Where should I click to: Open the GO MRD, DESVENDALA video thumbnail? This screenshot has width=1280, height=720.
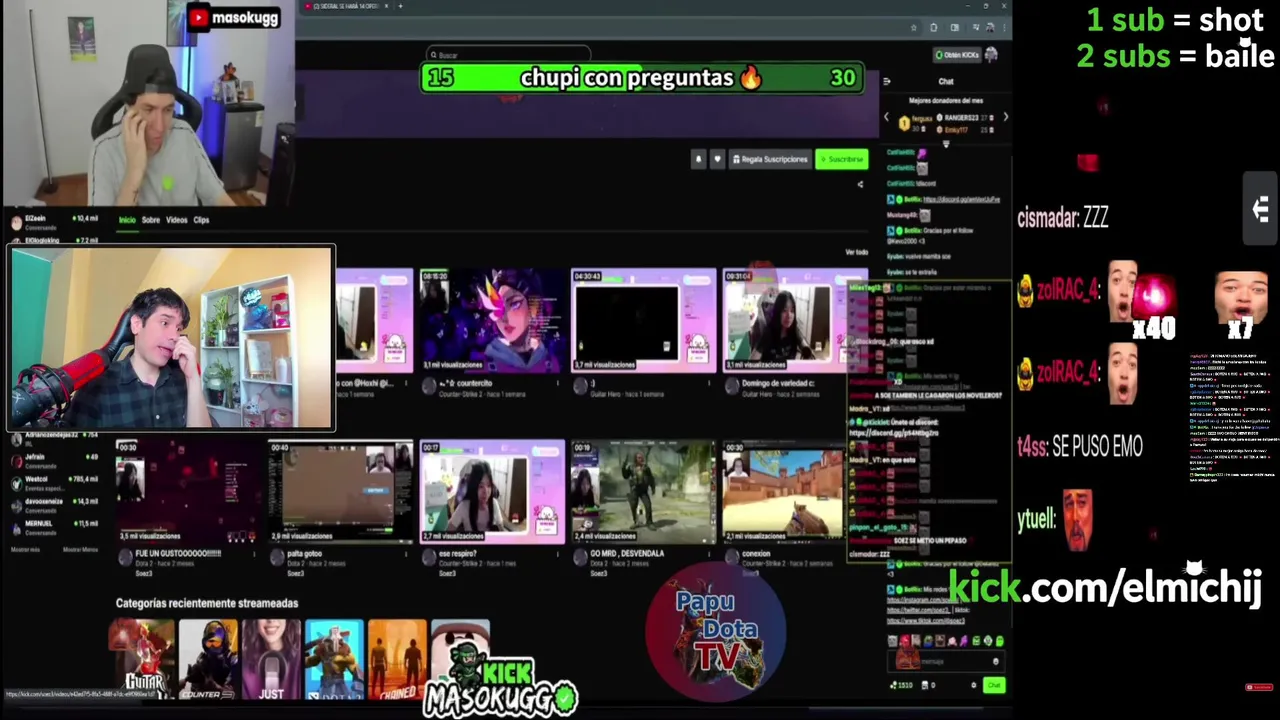point(643,491)
